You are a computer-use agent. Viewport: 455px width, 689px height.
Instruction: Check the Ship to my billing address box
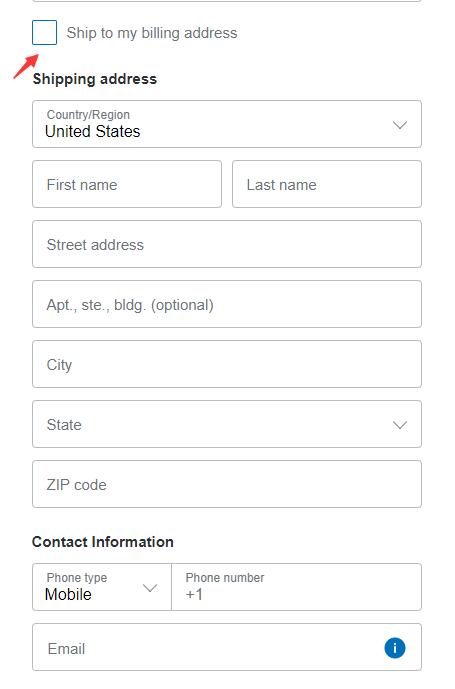44,33
